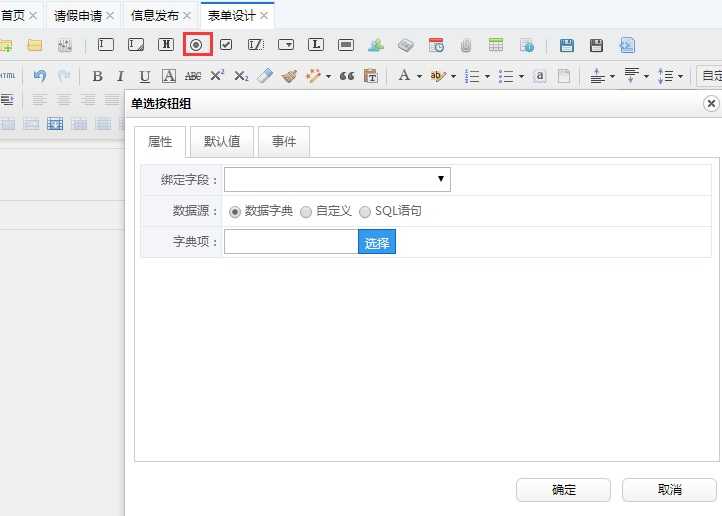Expand the paragraph spacing after dropdown

[646, 76]
